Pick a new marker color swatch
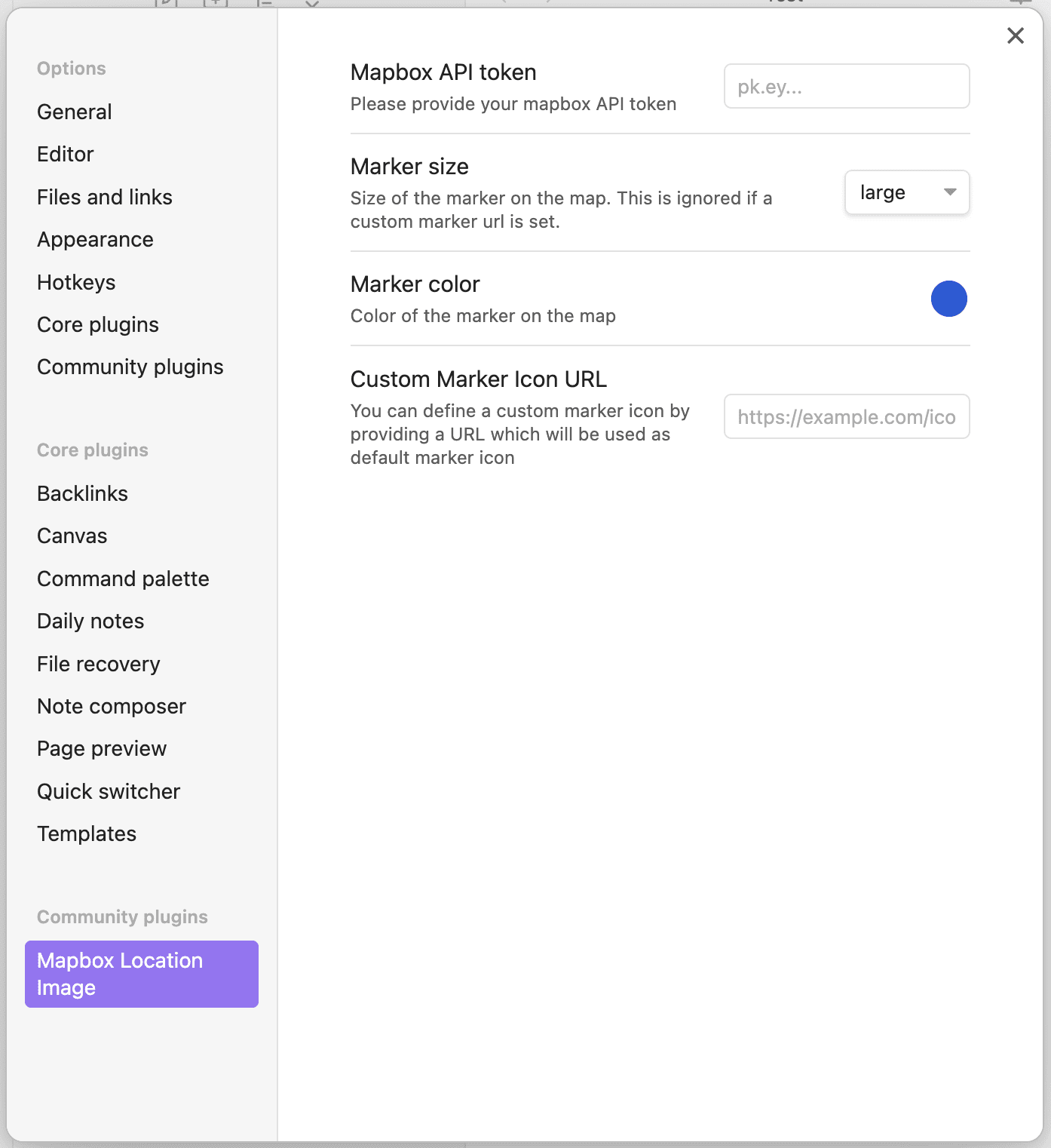This screenshot has width=1051, height=1148. click(948, 299)
